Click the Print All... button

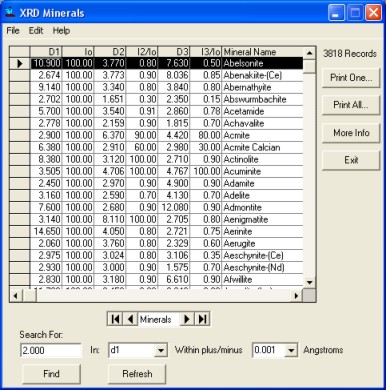351,105
